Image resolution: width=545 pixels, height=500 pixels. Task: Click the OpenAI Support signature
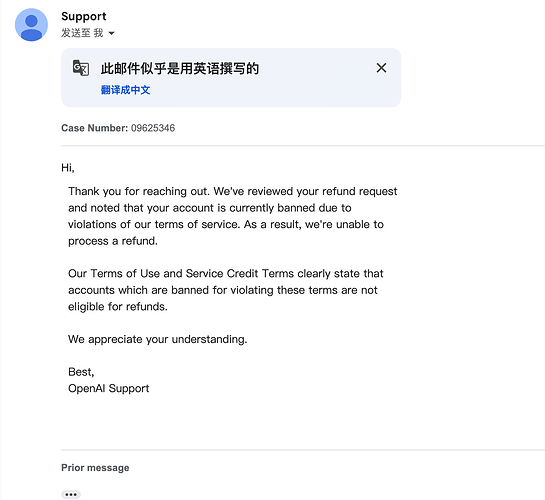(108, 388)
